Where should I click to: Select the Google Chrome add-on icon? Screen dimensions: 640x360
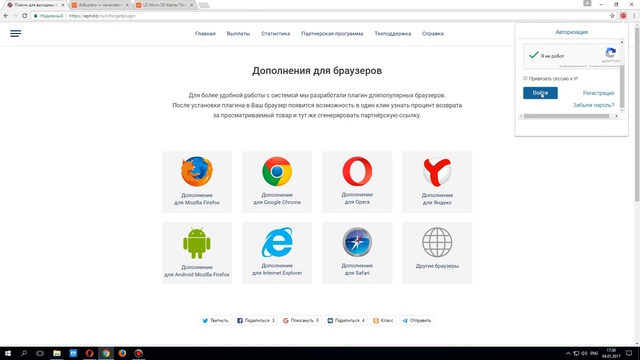pyautogui.click(x=277, y=171)
